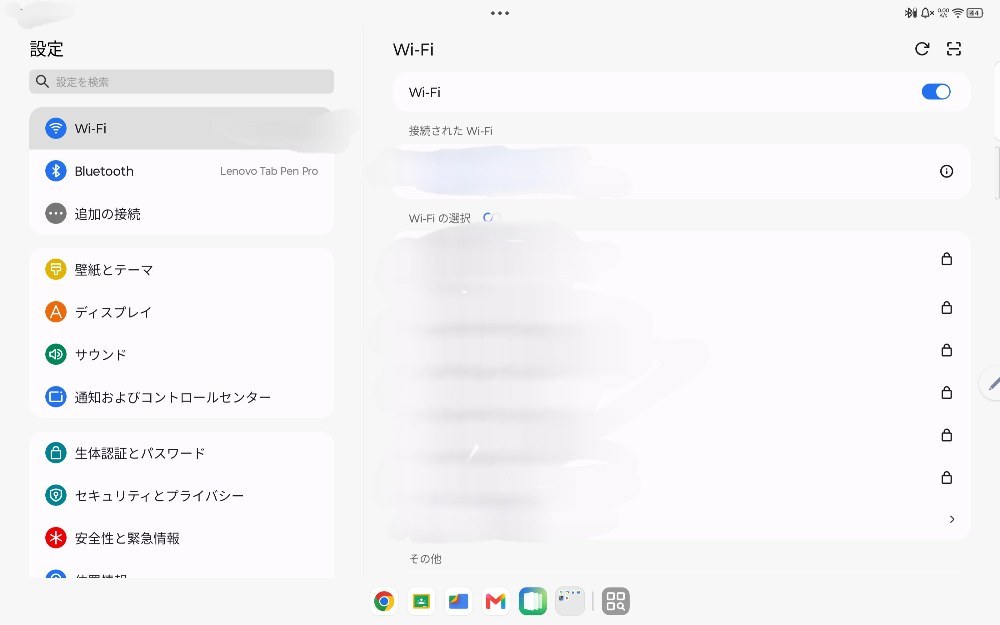
Task: Open 追加の接続 settings
Action: (x=181, y=214)
